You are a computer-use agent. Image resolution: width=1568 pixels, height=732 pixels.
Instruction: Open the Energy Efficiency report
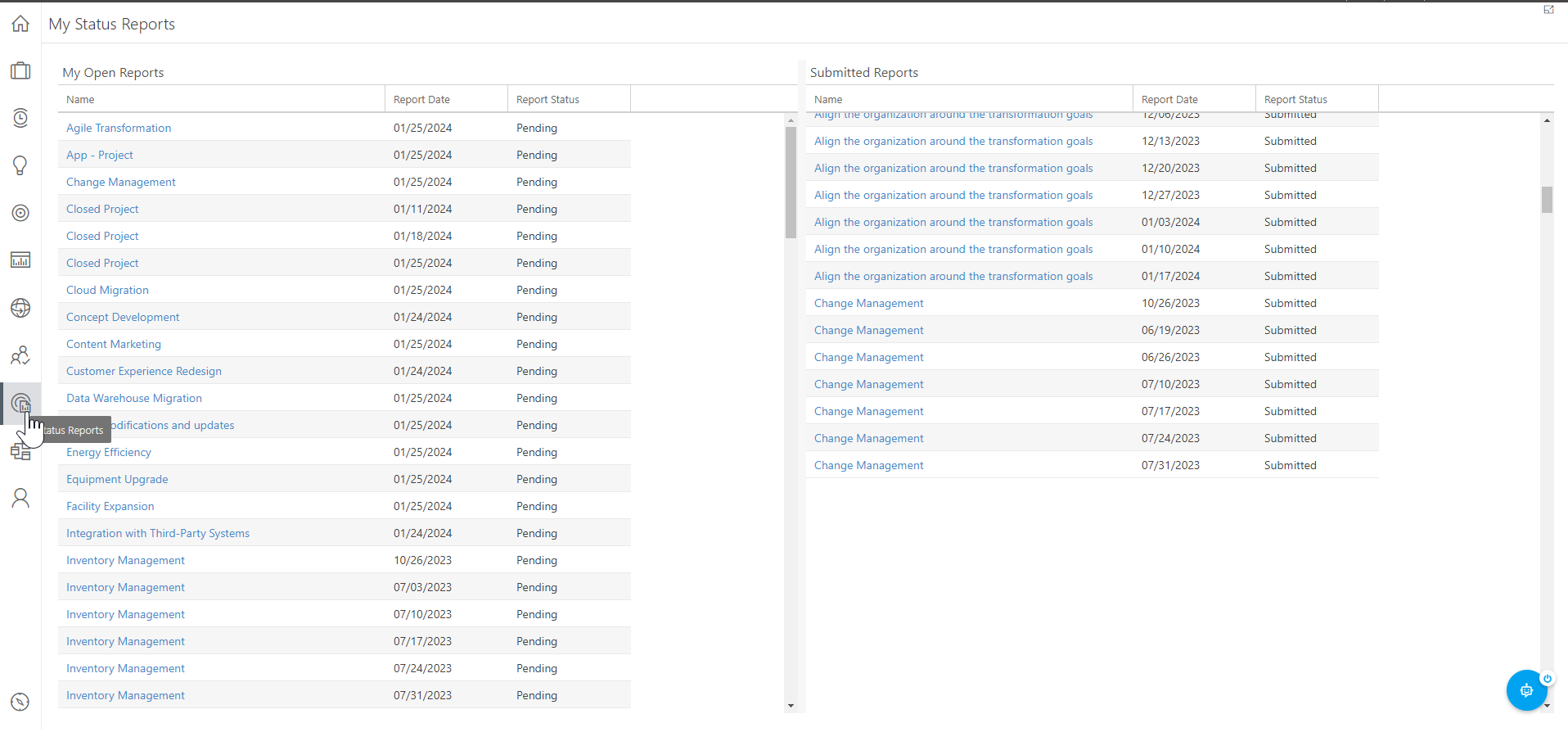click(x=109, y=452)
